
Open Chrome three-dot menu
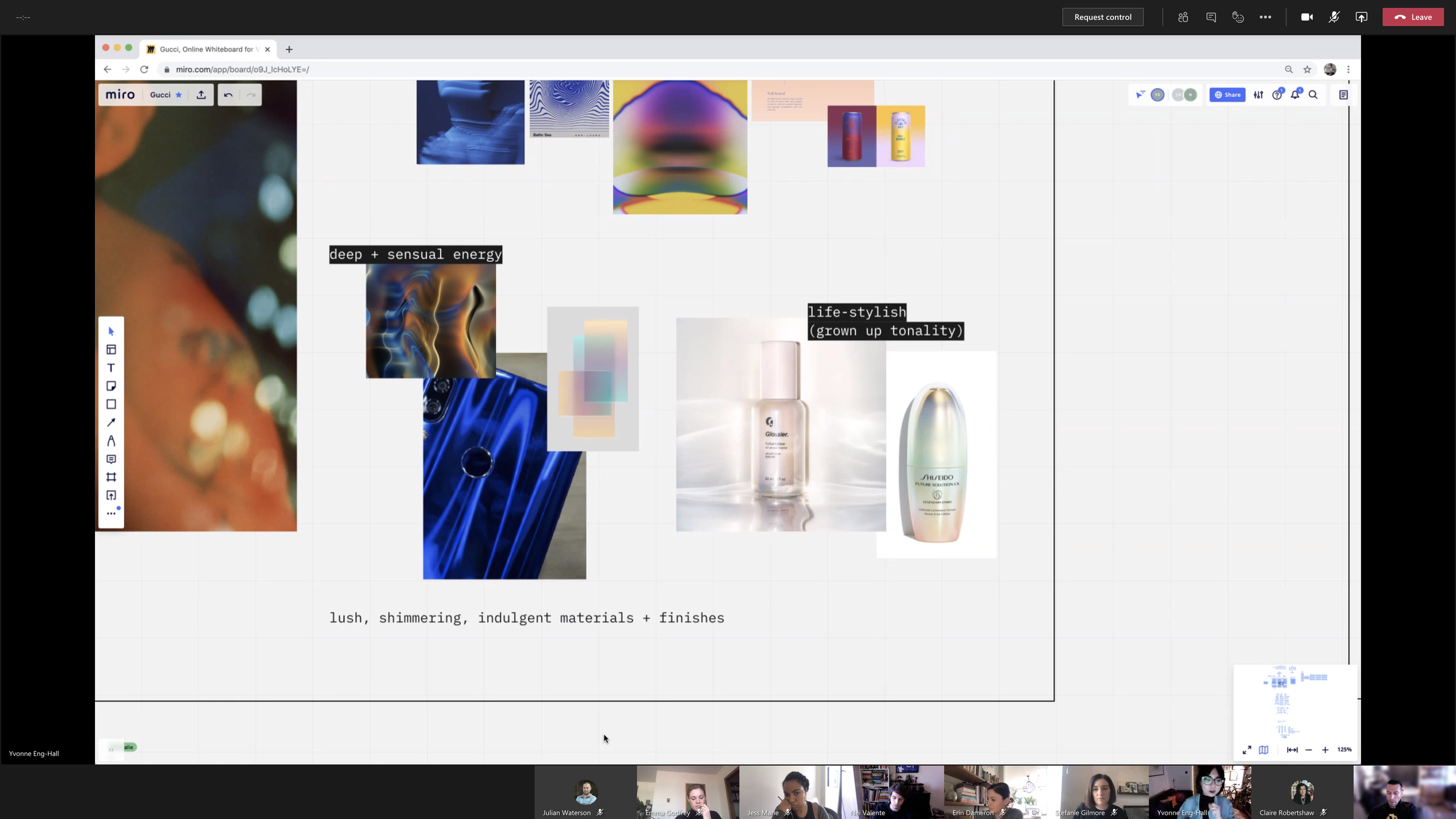pos(1348,69)
